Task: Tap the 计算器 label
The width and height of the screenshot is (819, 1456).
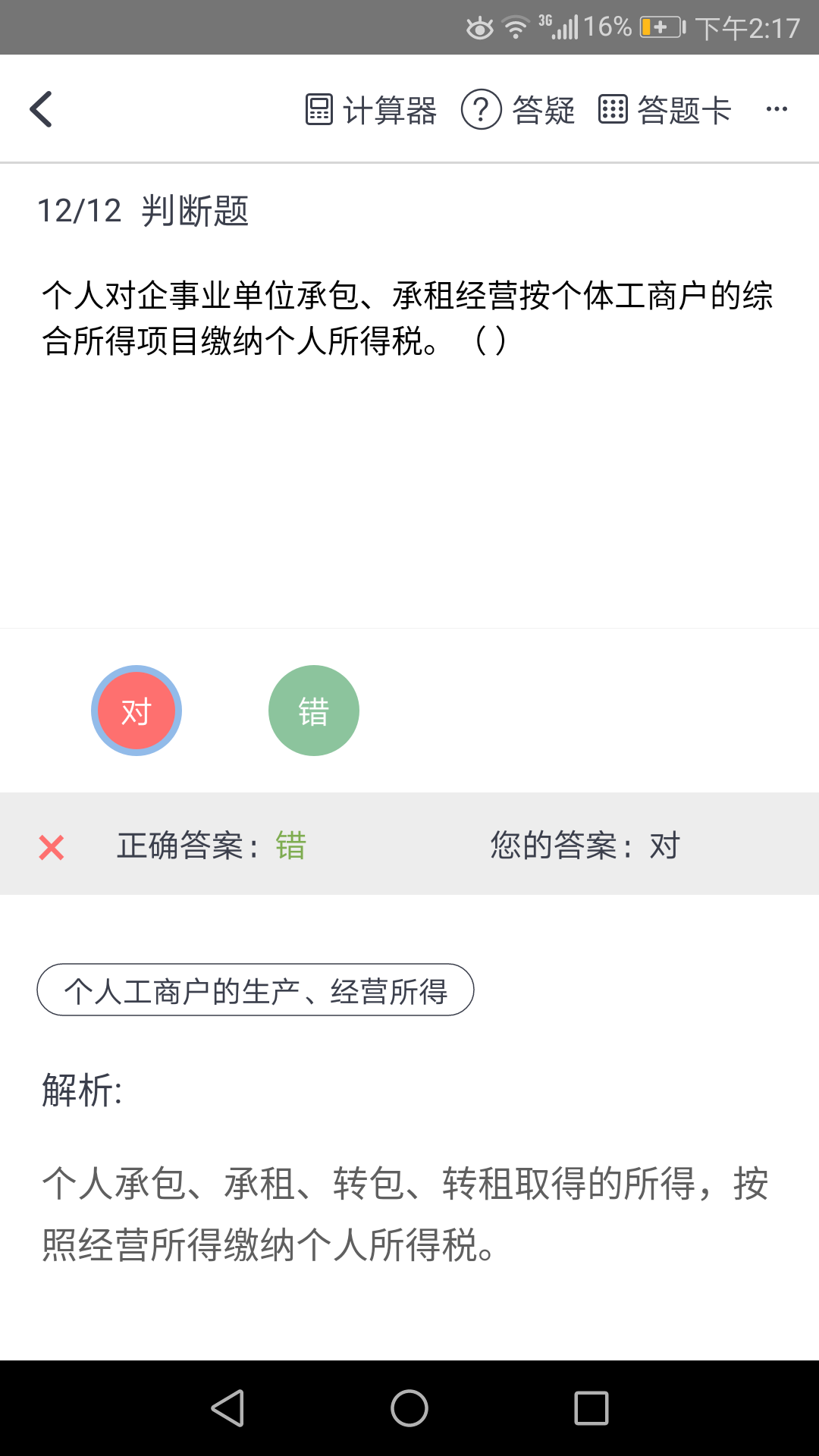Action: point(390,111)
